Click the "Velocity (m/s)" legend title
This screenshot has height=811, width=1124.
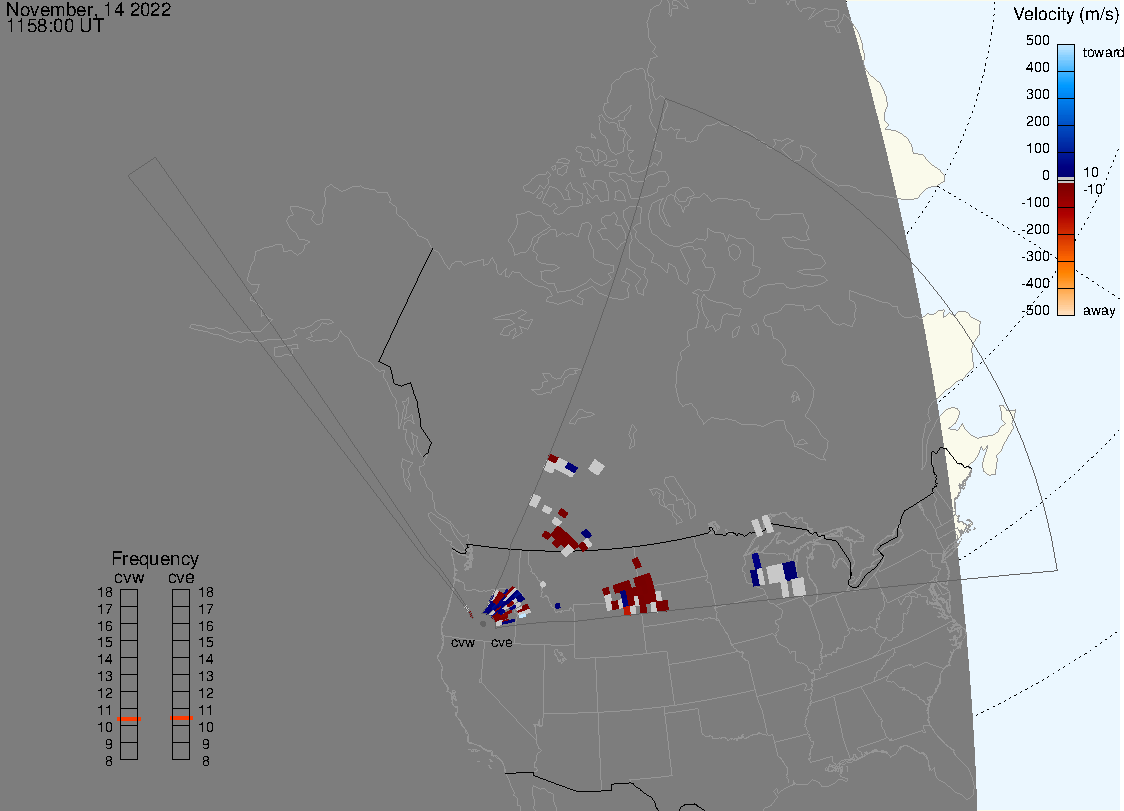1065,14
